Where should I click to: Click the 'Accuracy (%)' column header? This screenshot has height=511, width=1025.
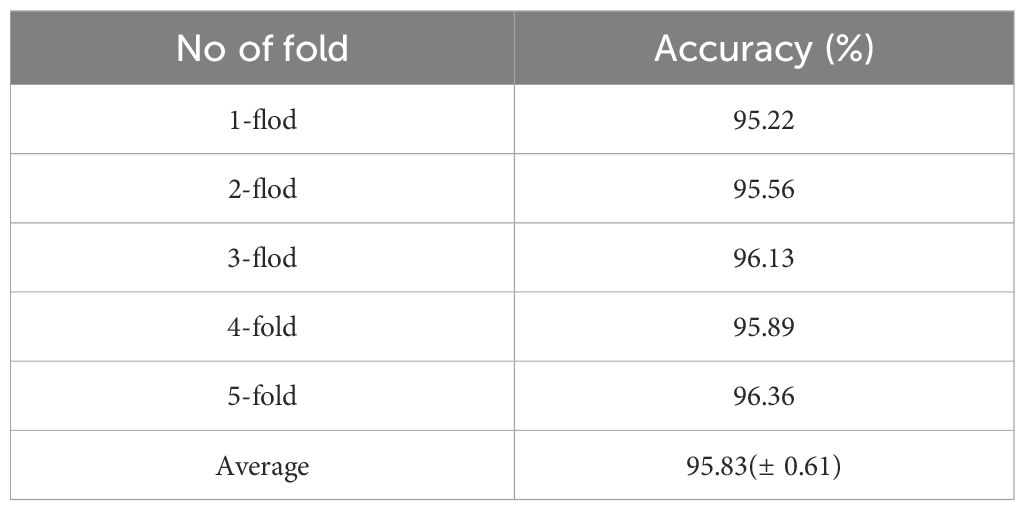point(764,48)
